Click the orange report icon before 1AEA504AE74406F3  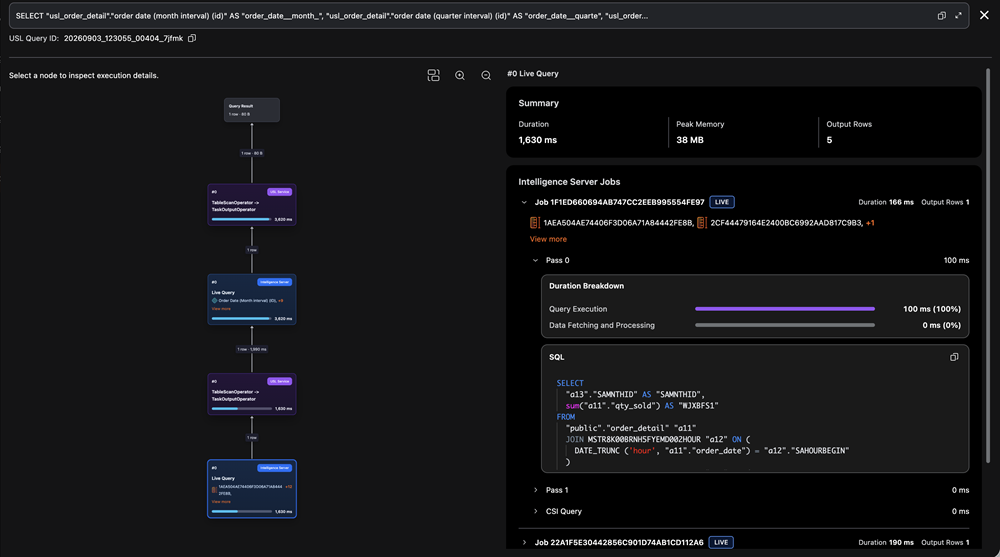(534, 223)
